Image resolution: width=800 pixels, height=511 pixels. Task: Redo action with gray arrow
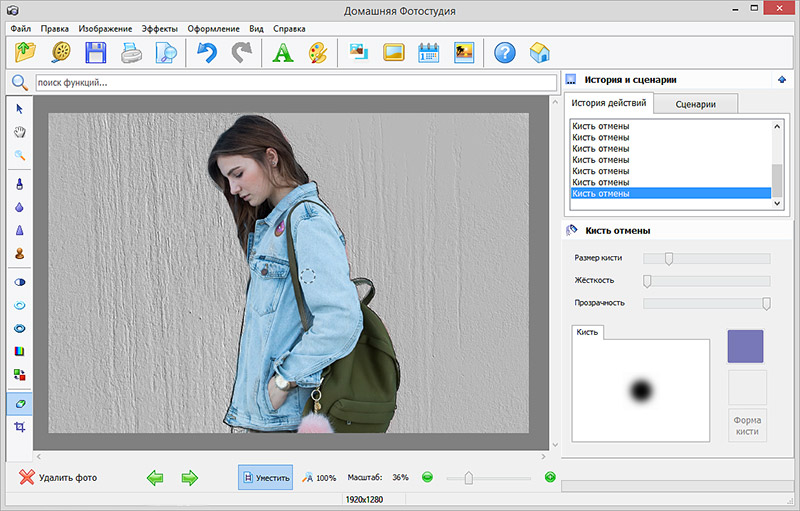tap(241, 53)
